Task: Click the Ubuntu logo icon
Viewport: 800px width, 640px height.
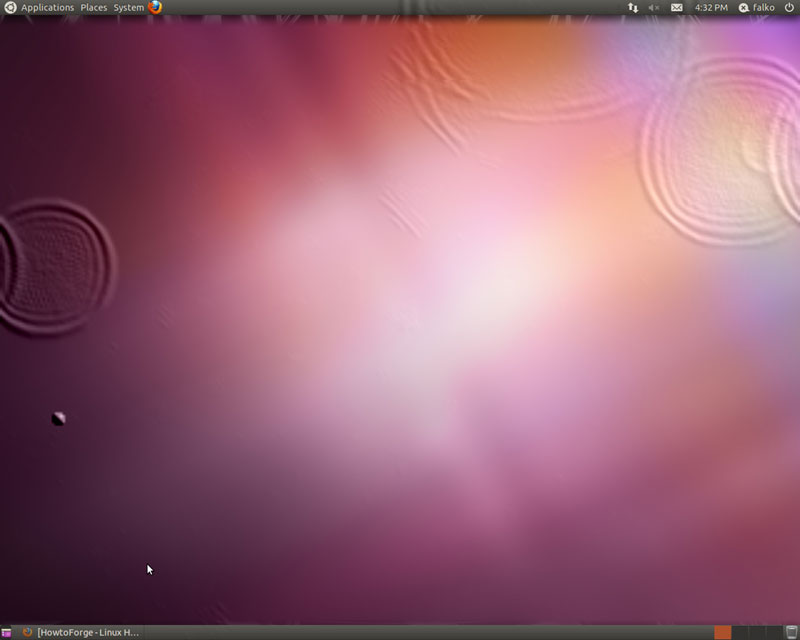Action: 10,8
